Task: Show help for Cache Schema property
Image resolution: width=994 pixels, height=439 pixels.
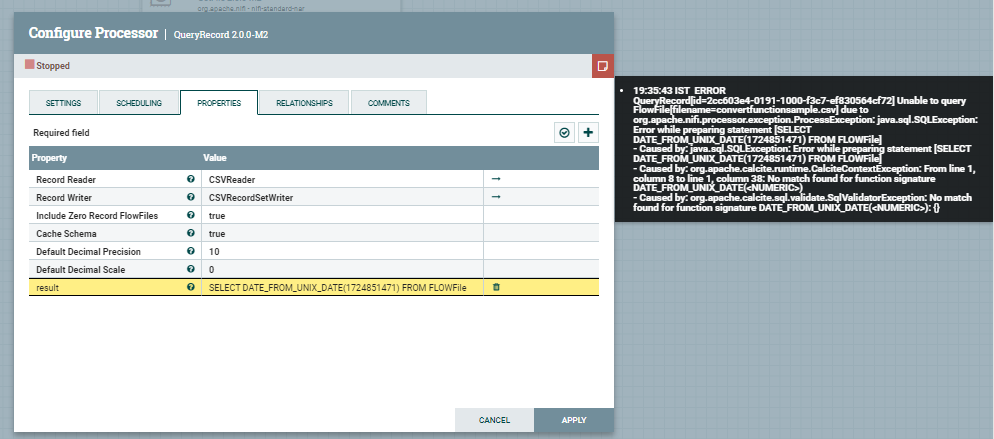Action: pos(190,233)
